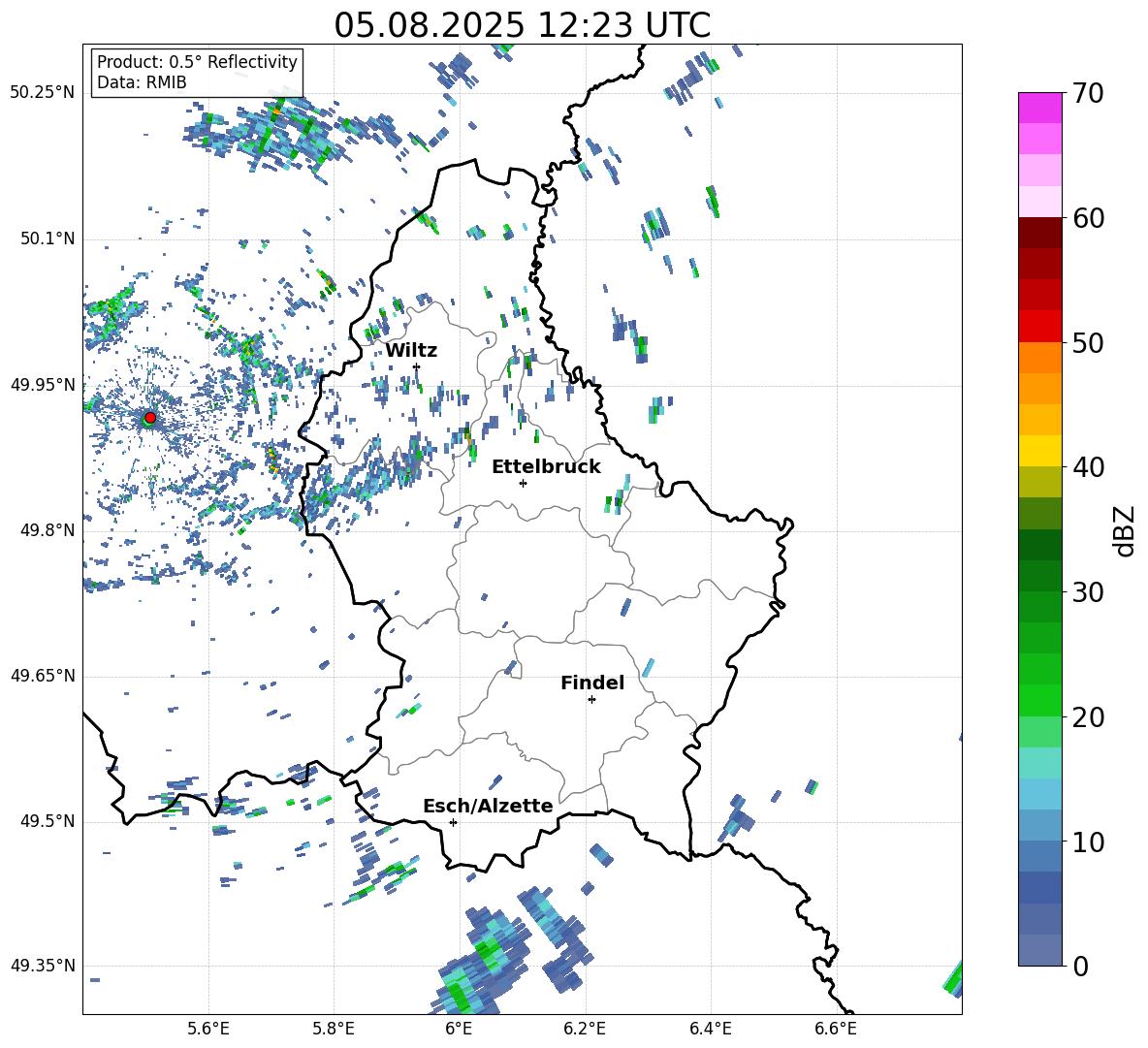This screenshot has width=1148, height=1048.
Task: Click the 20 tick on the colorbar
Action: (x=1088, y=717)
